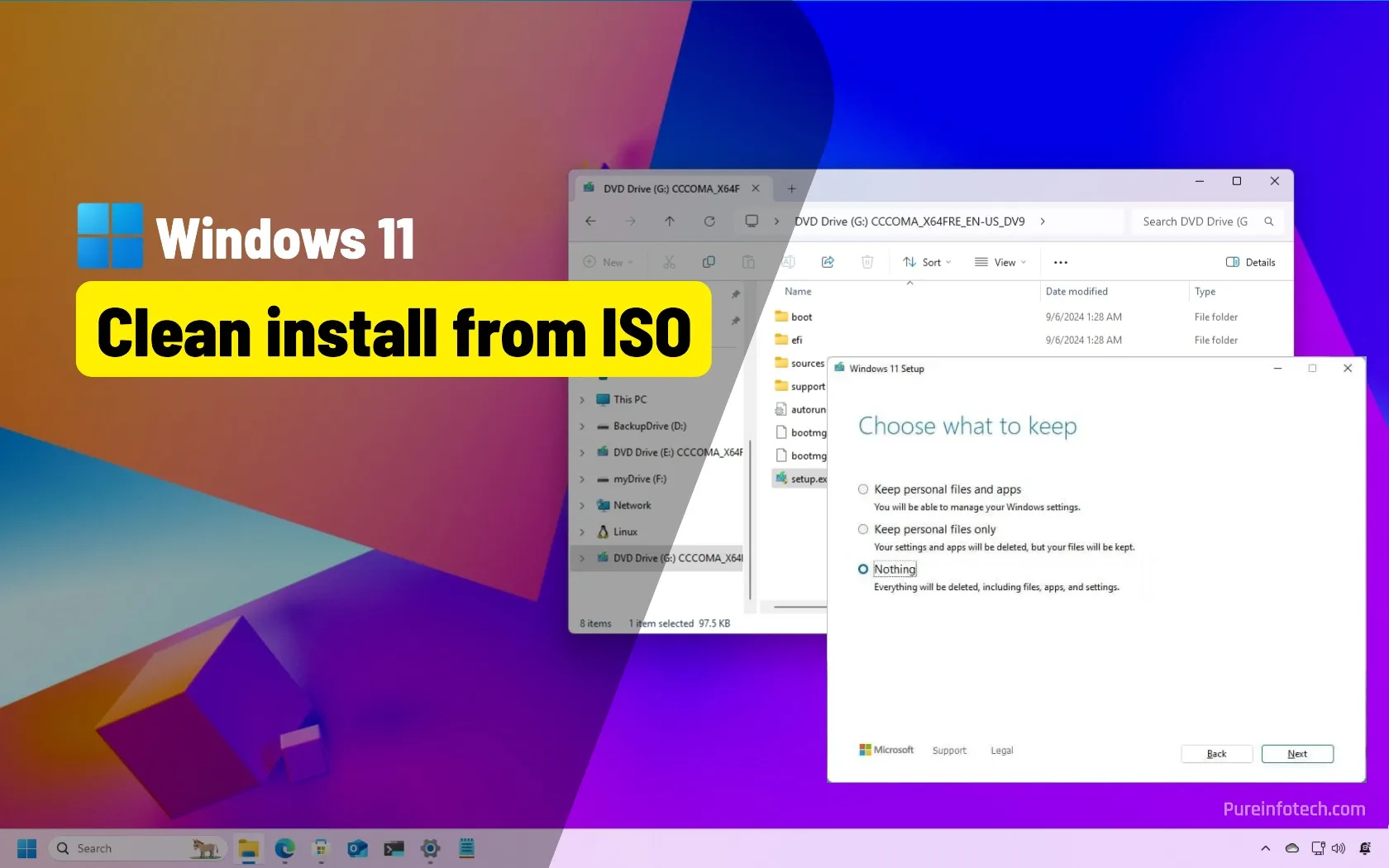Refresh the File Explorer folder view

(709, 221)
